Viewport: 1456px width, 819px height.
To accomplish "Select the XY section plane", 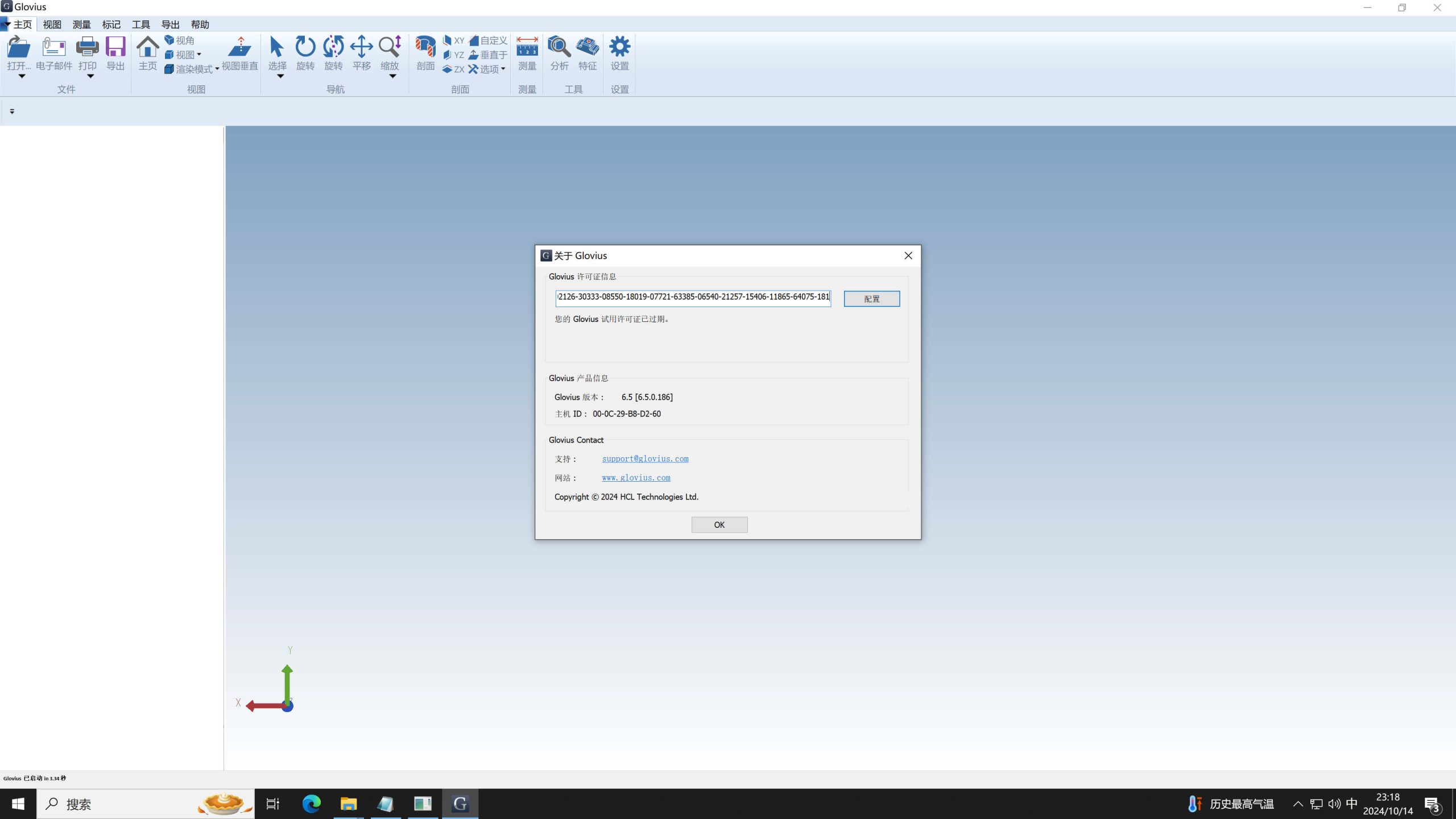I will pyautogui.click(x=453, y=40).
